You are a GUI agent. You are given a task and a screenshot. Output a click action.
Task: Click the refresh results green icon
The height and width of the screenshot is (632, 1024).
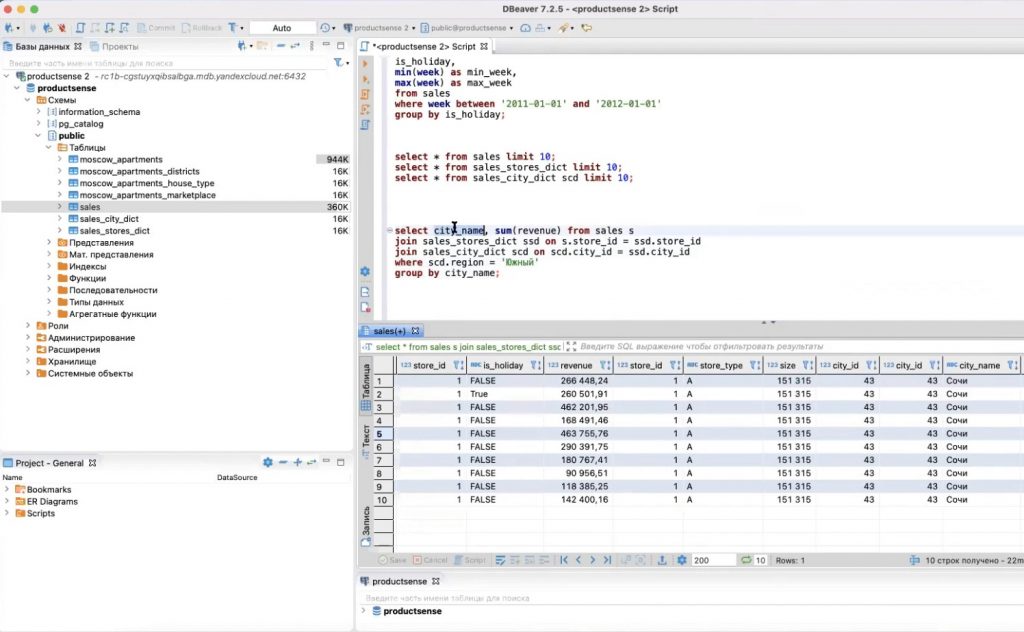point(746,560)
